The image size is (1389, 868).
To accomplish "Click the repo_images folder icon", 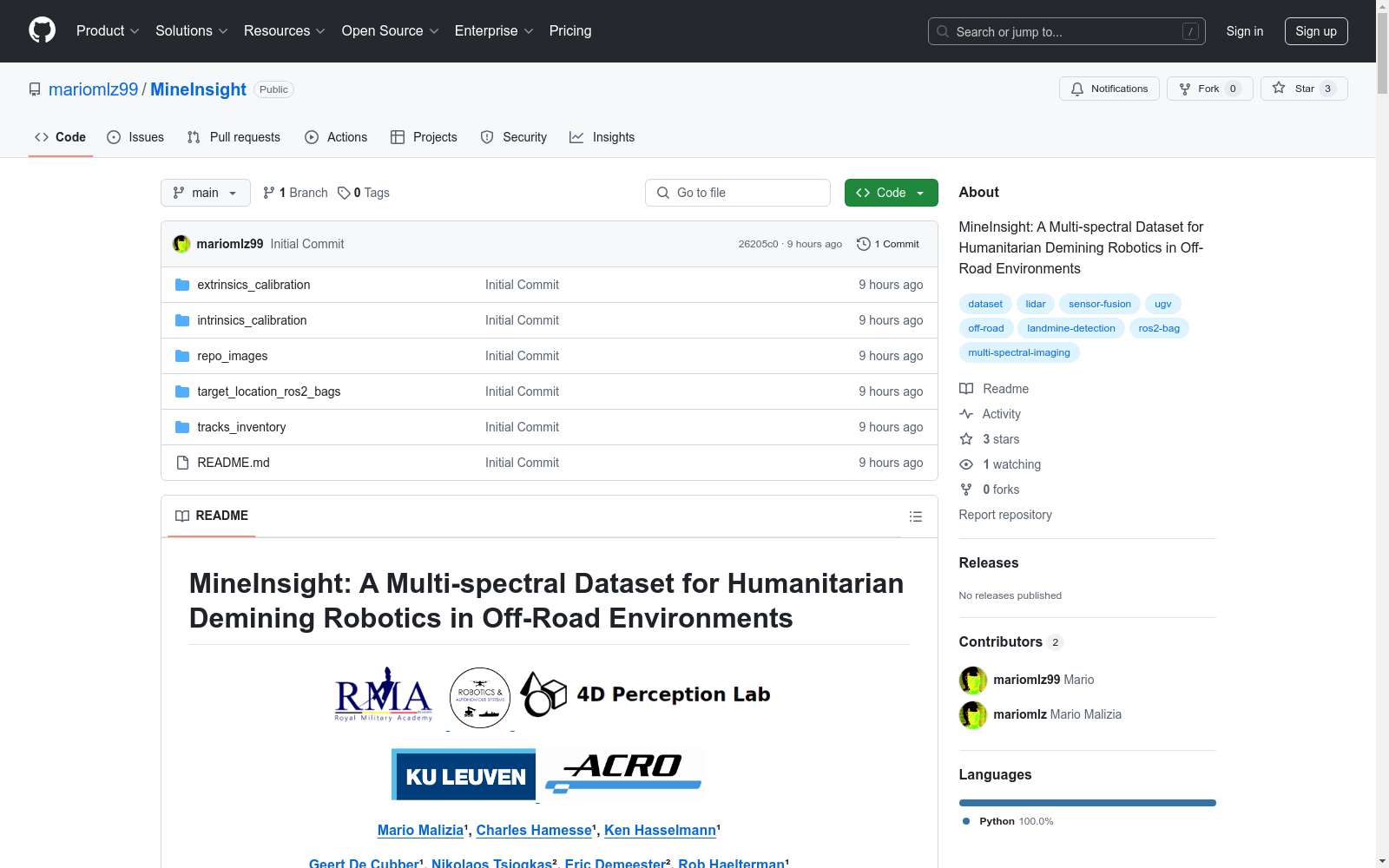I will tap(182, 356).
